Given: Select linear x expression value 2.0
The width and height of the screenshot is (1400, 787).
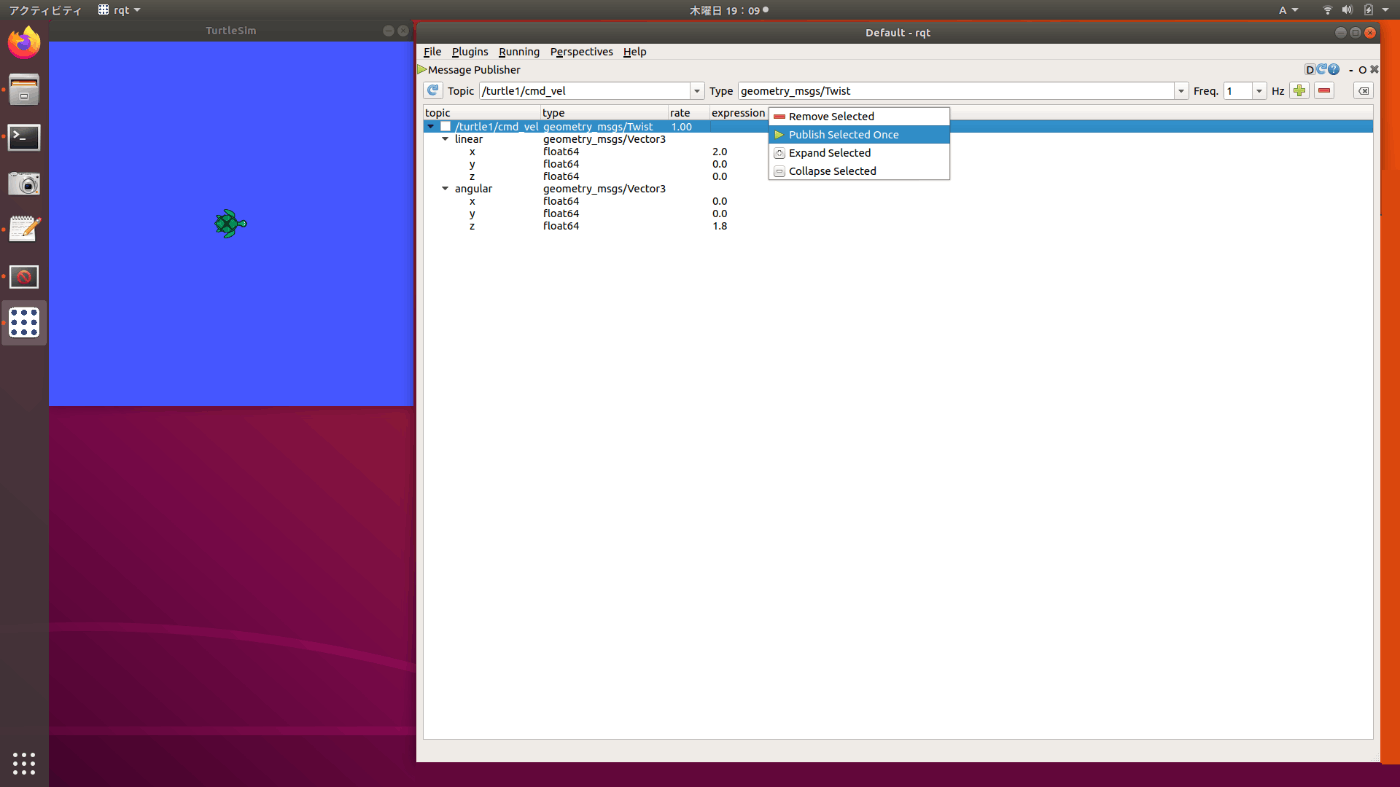Looking at the screenshot, I should (720, 152).
